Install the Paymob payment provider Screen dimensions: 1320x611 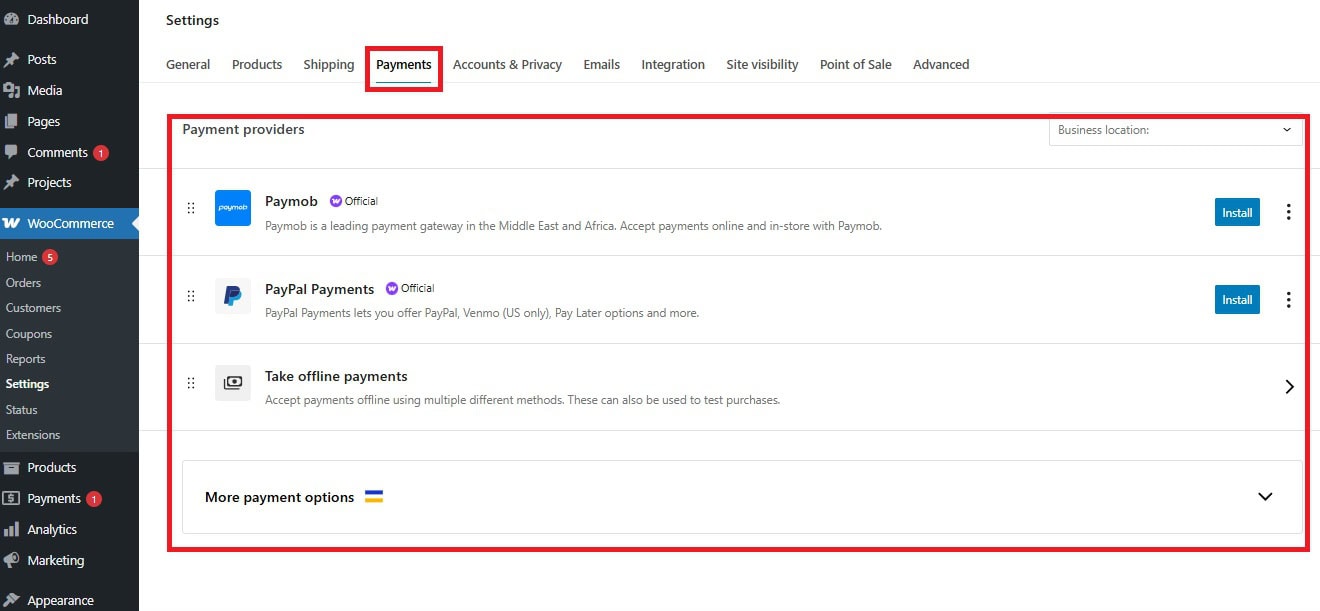click(1237, 213)
